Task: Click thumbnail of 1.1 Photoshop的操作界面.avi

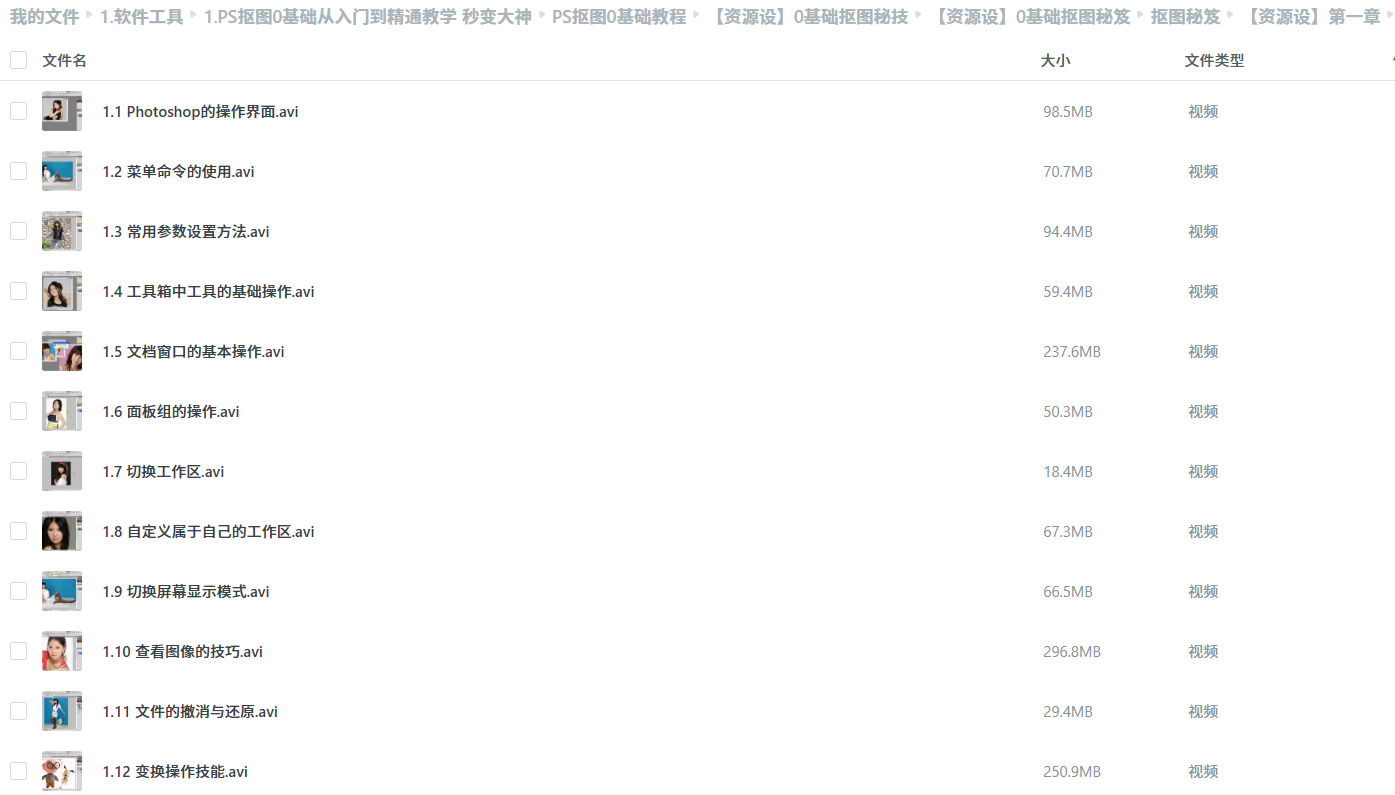Action: pos(62,111)
